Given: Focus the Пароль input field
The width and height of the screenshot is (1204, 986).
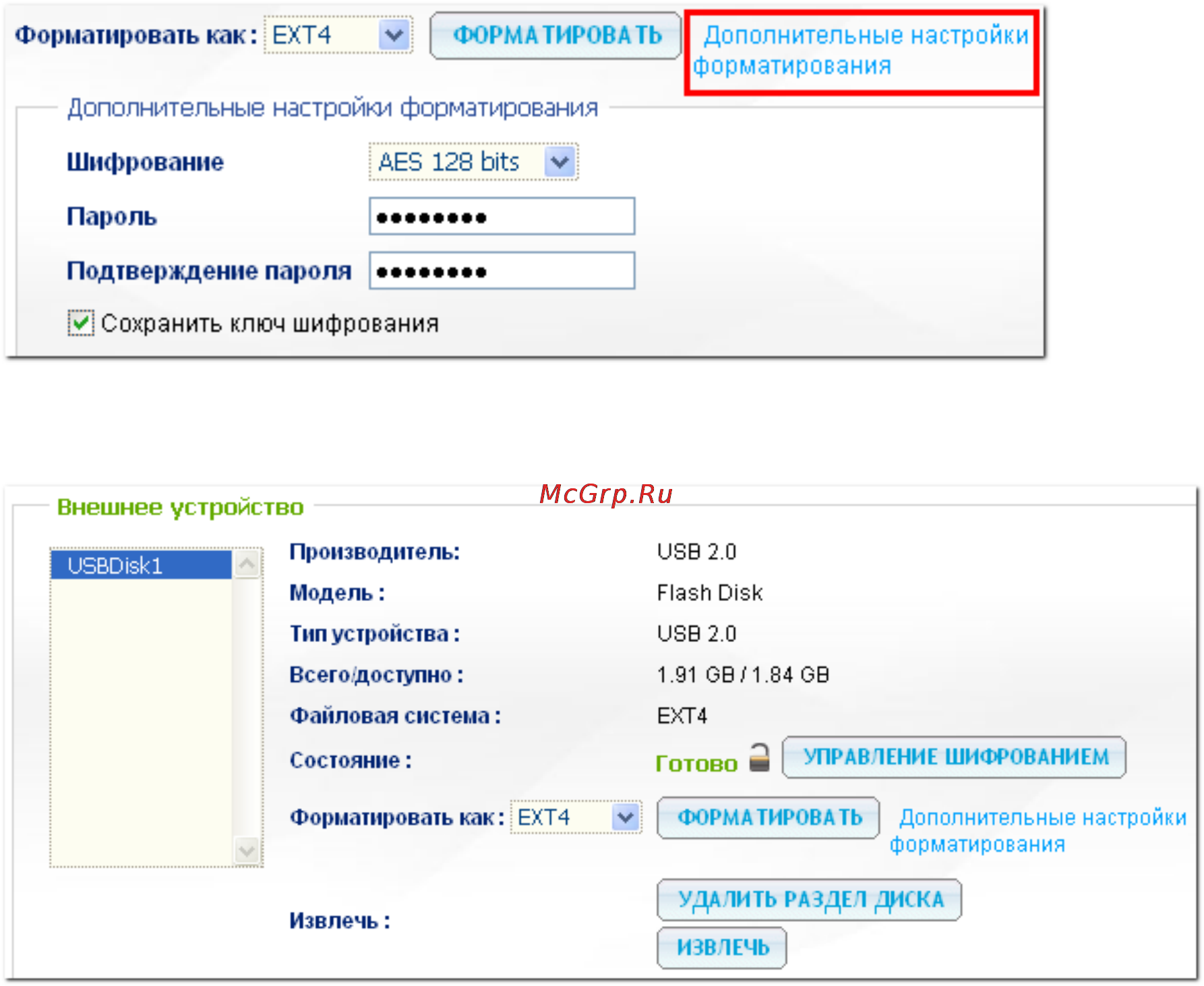Looking at the screenshot, I should [502, 216].
